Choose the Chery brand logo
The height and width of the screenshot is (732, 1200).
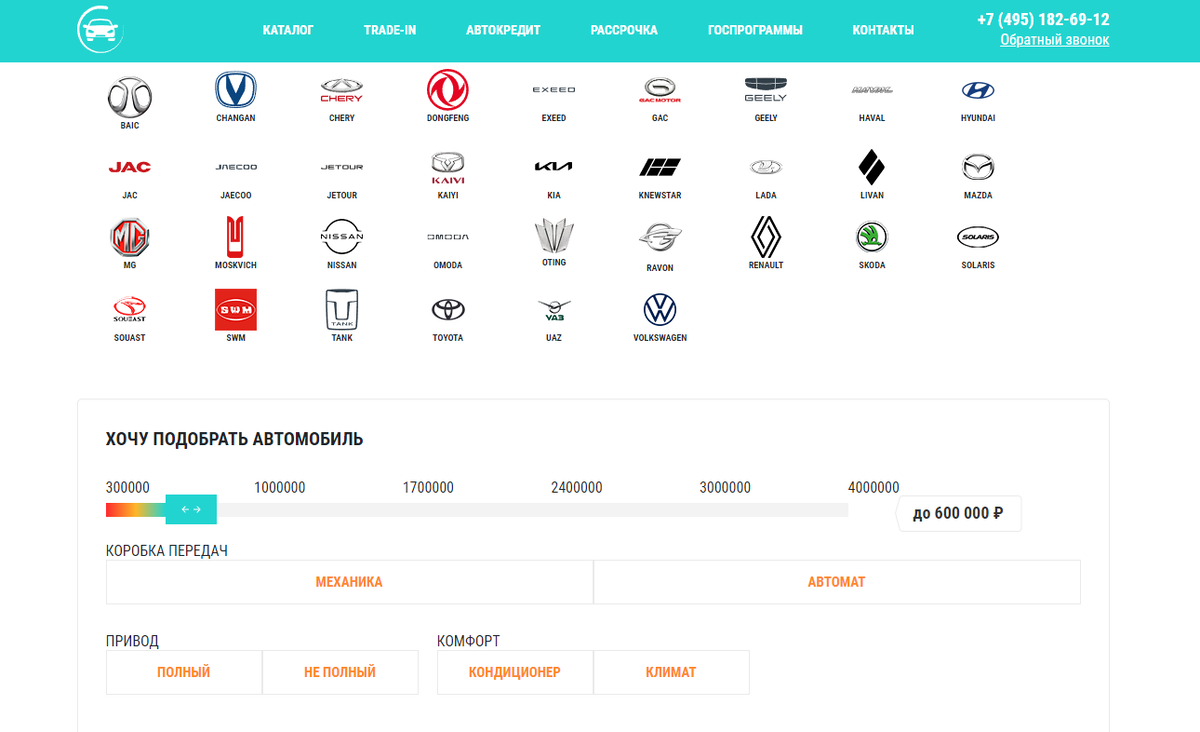point(342,90)
